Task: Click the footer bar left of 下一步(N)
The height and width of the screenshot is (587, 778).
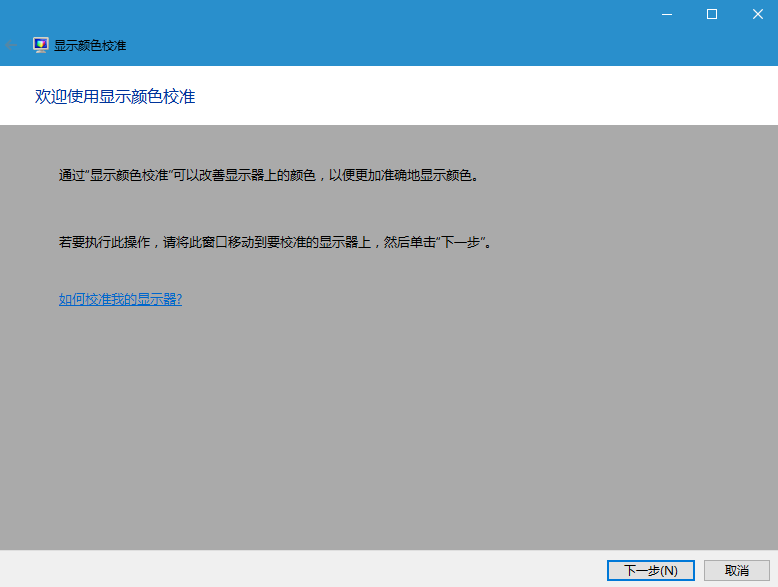Action: click(300, 569)
